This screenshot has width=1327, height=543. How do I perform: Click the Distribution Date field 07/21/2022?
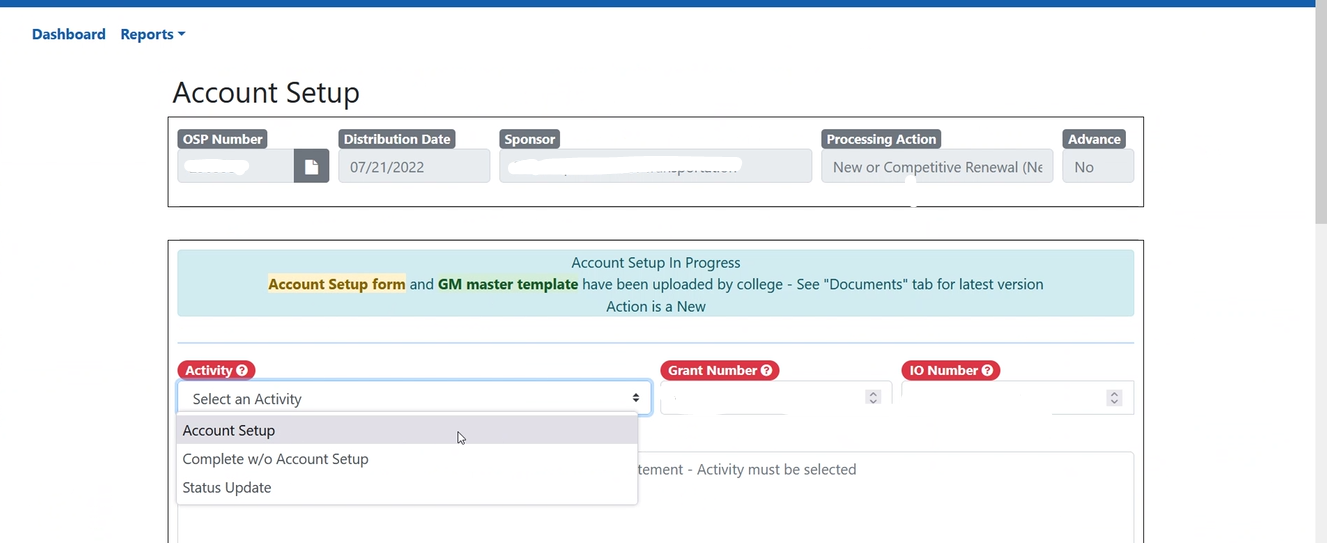tap(414, 167)
